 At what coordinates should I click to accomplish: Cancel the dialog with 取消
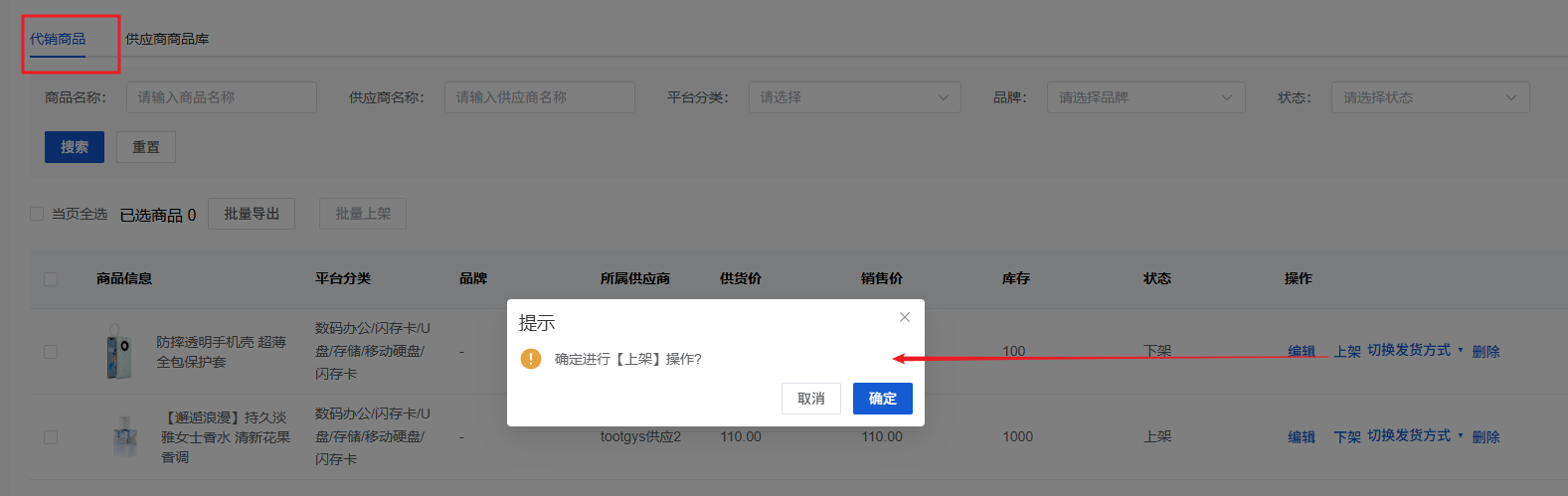coord(811,399)
